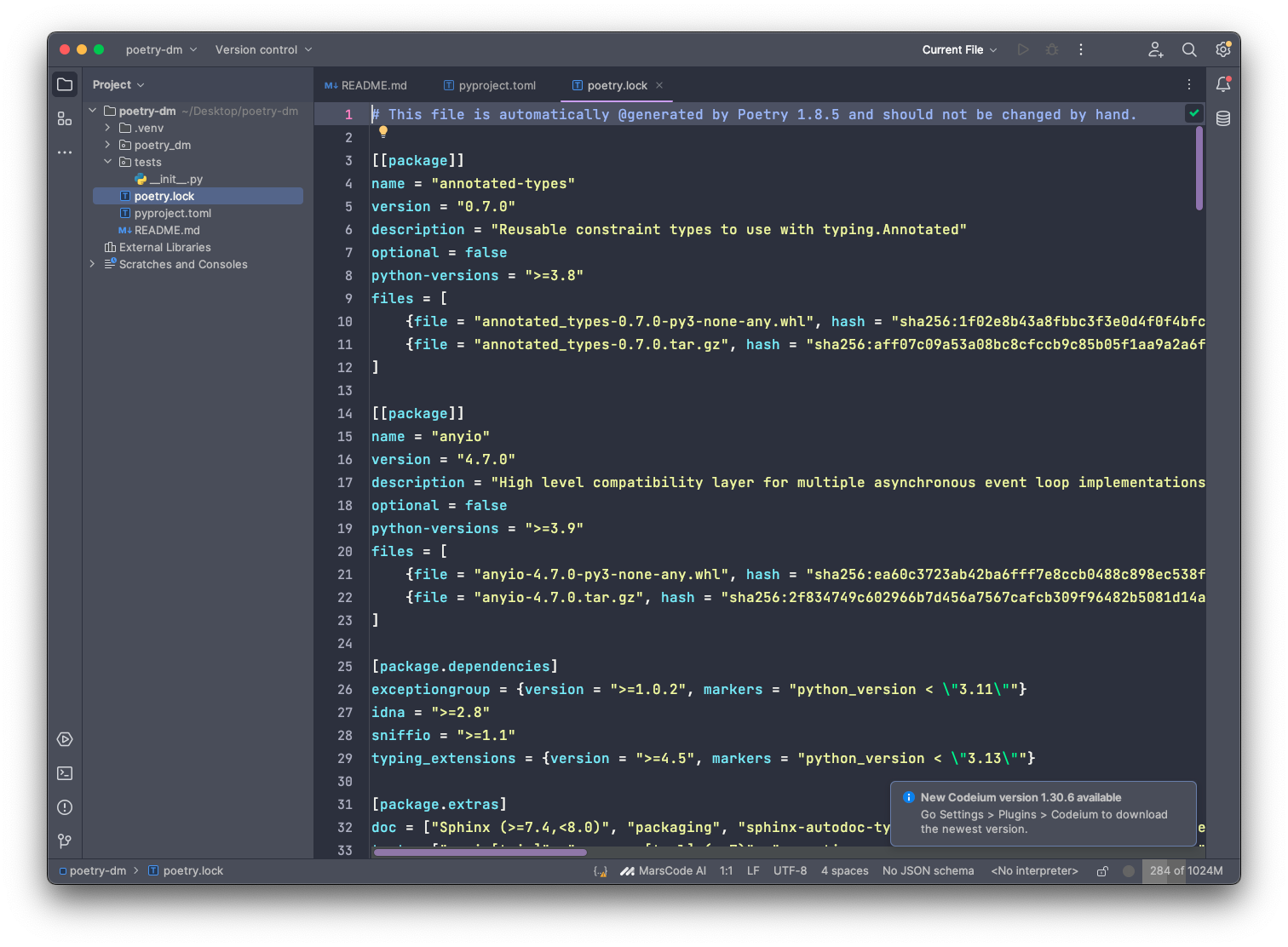Open the Current File run configuration dropdown
The height and width of the screenshot is (947, 1288).
point(959,50)
